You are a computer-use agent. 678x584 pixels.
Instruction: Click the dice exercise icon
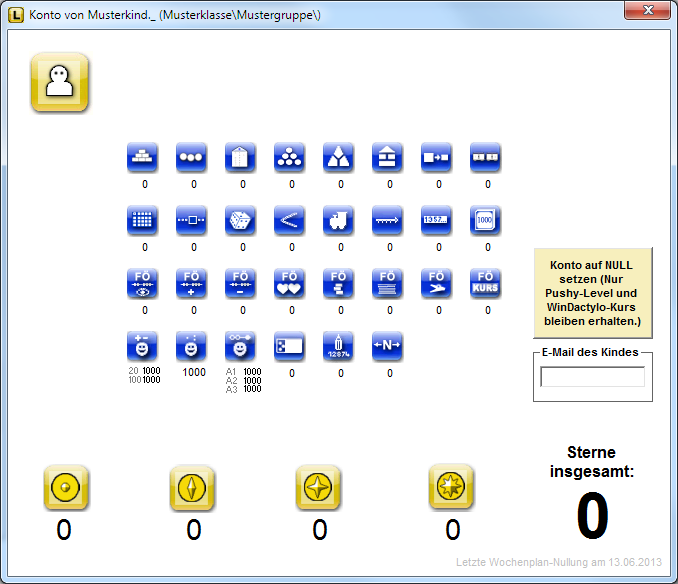pos(241,221)
